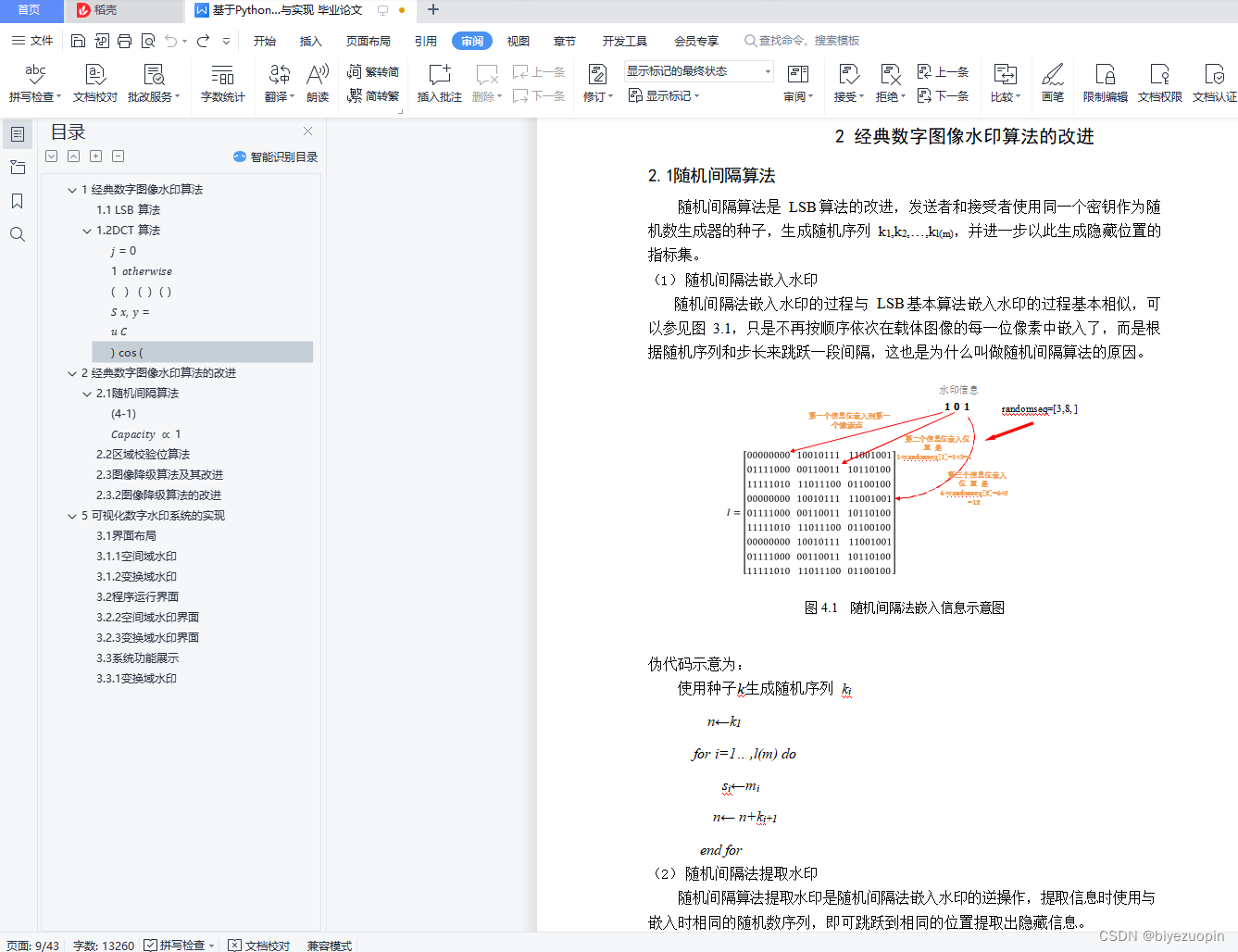Start a document comparison via 比较
The width and height of the screenshot is (1238, 952).
click(1004, 83)
